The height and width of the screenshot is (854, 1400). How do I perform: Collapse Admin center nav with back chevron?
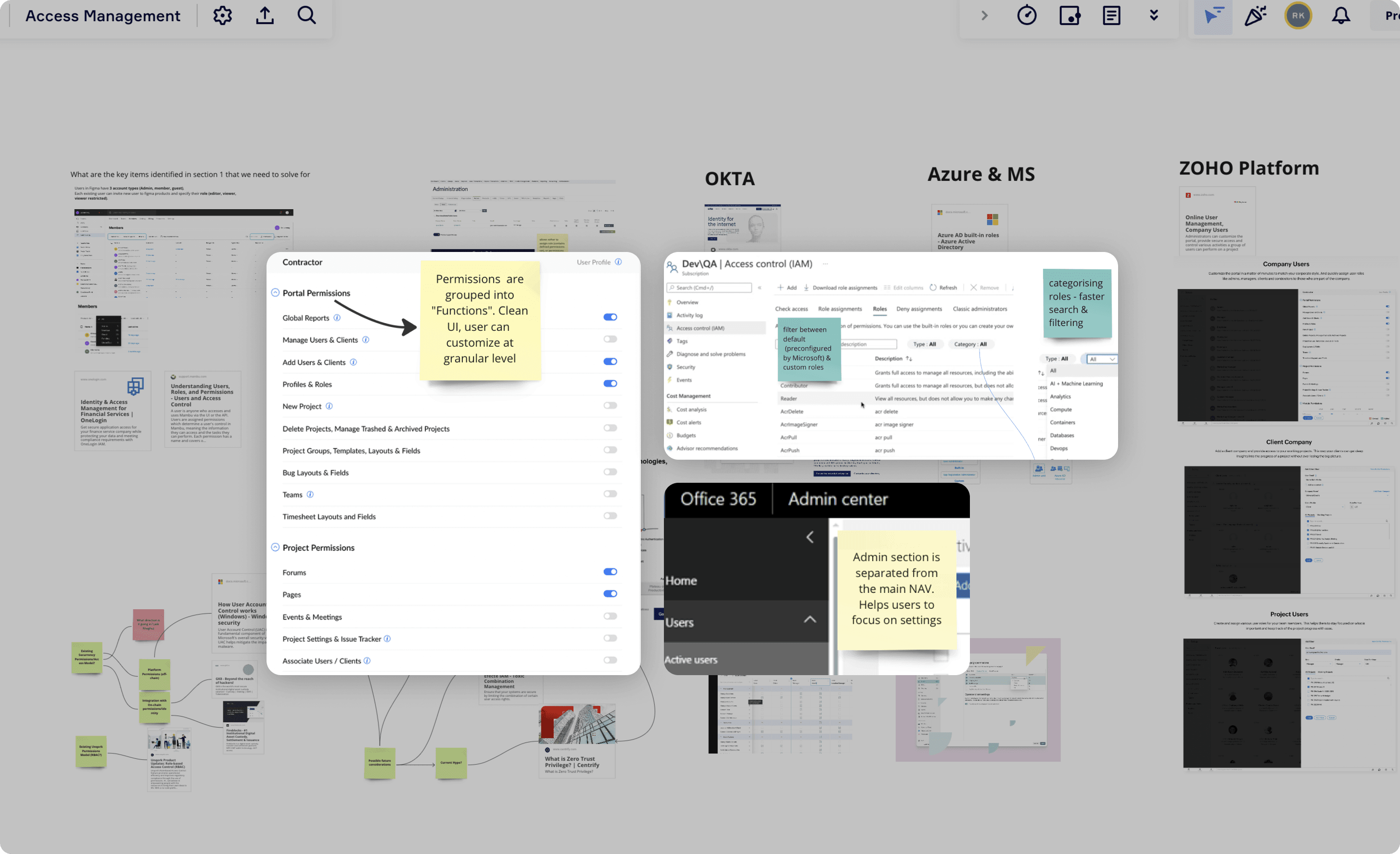810,537
